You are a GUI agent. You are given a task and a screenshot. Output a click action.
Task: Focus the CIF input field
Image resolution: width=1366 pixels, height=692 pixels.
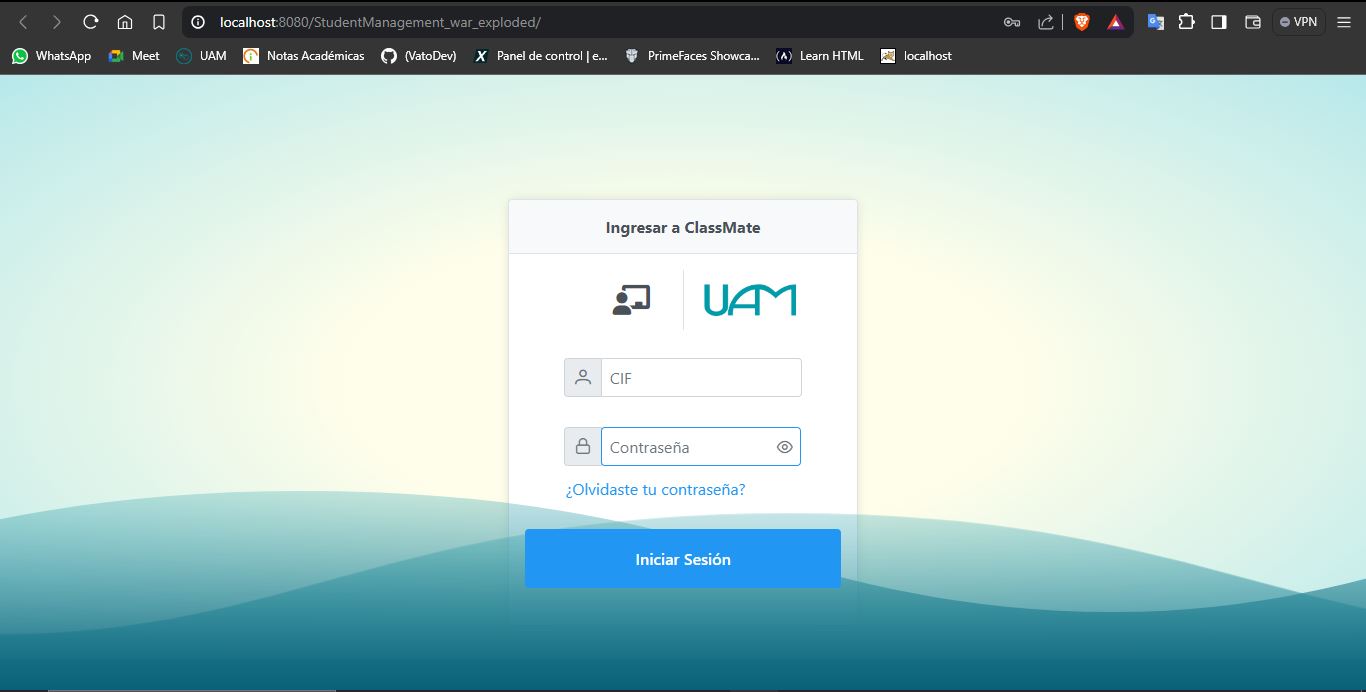pyautogui.click(x=700, y=378)
